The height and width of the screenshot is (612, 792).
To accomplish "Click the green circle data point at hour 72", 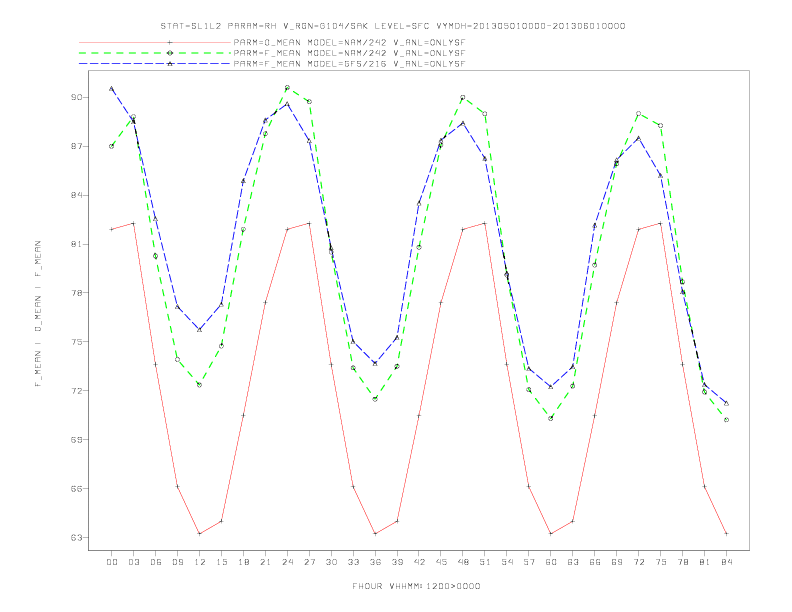I will click(638, 114).
